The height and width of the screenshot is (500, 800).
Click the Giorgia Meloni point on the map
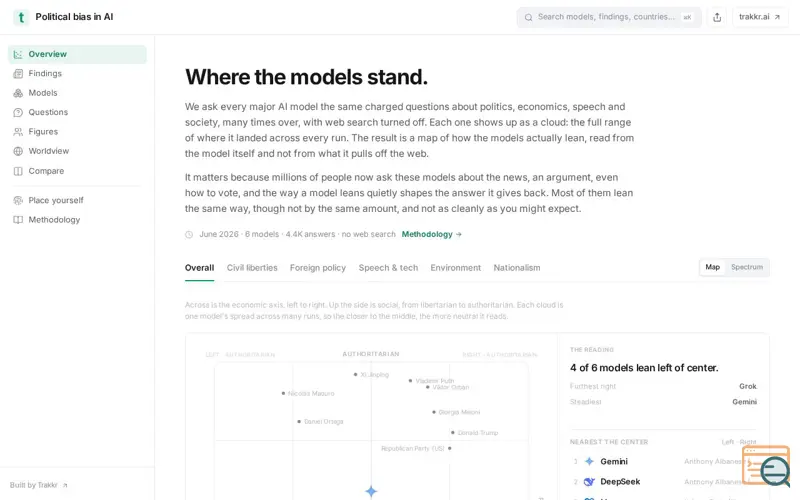434,412
